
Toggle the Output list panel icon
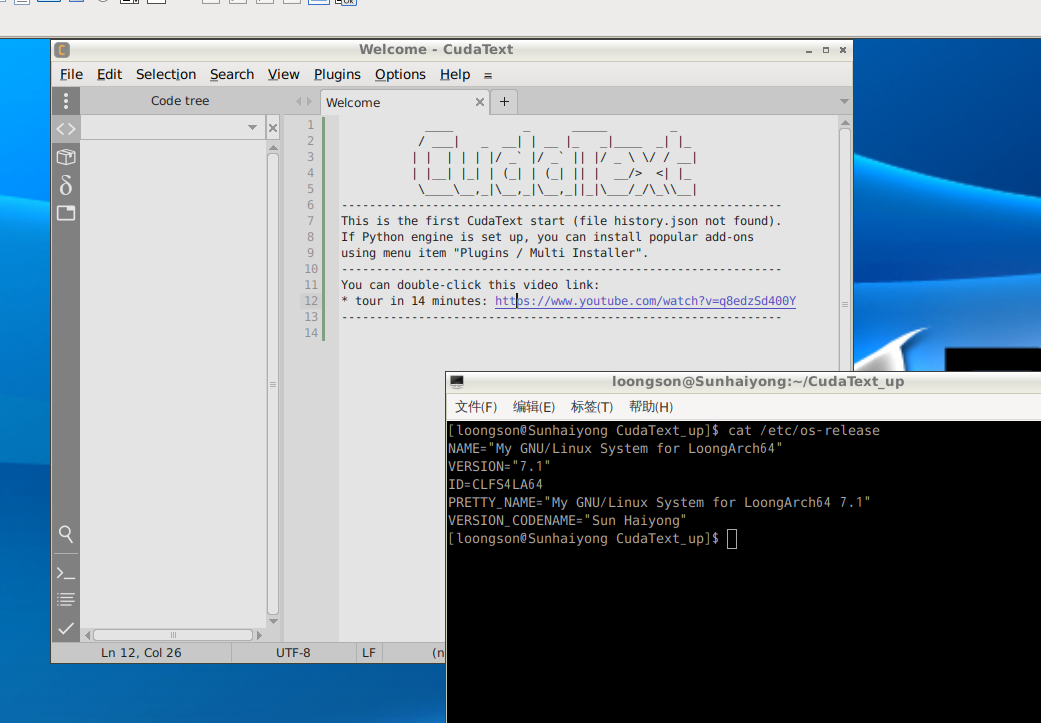pyautogui.click(x=66, y=600)
